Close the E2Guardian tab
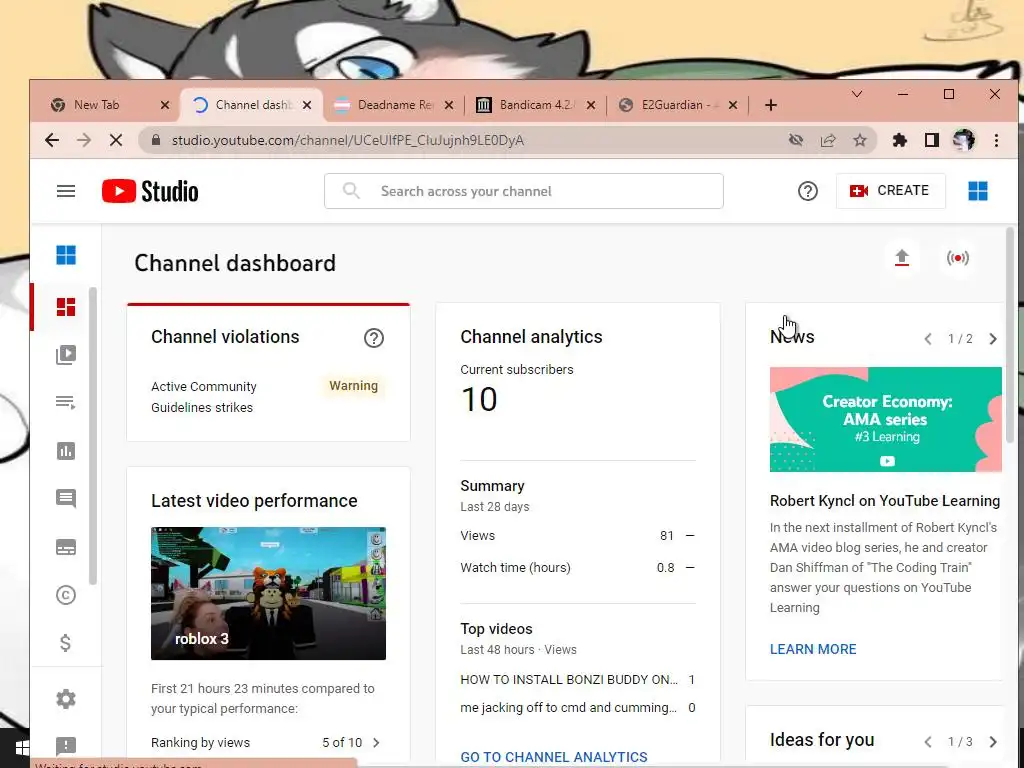 pyautogui.click(x=733, y=104)
